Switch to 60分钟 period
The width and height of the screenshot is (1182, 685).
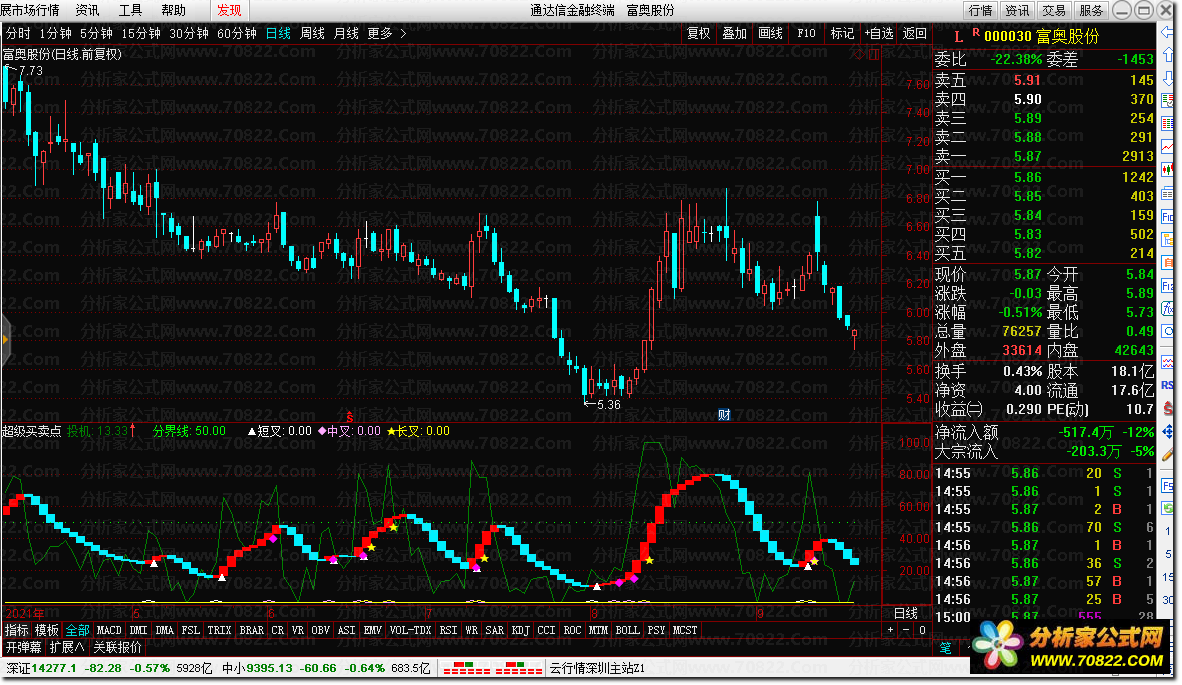click(237, 33)
